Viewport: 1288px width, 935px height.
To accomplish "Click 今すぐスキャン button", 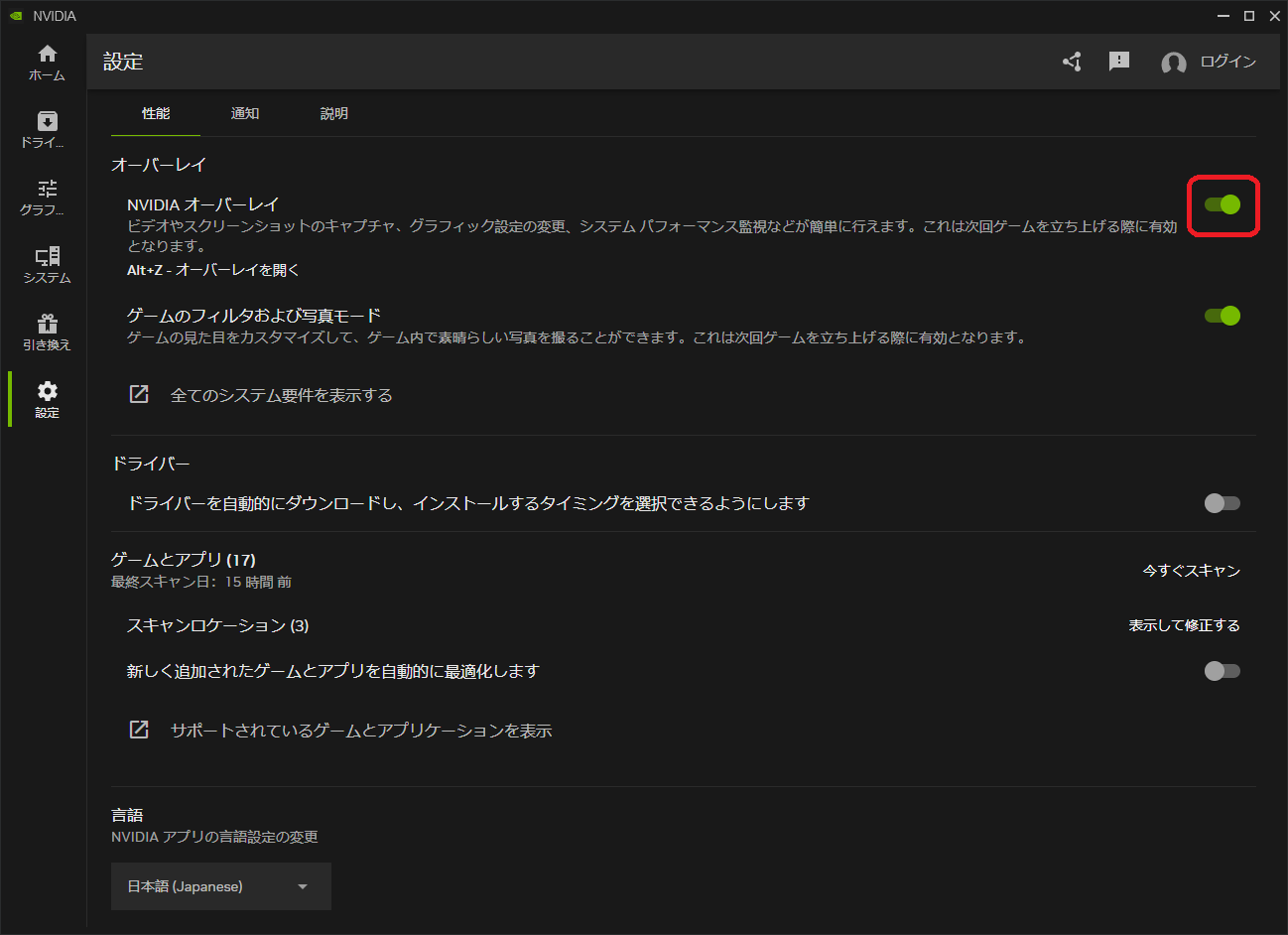I will pyautogui.click(x=1191, y=571).
